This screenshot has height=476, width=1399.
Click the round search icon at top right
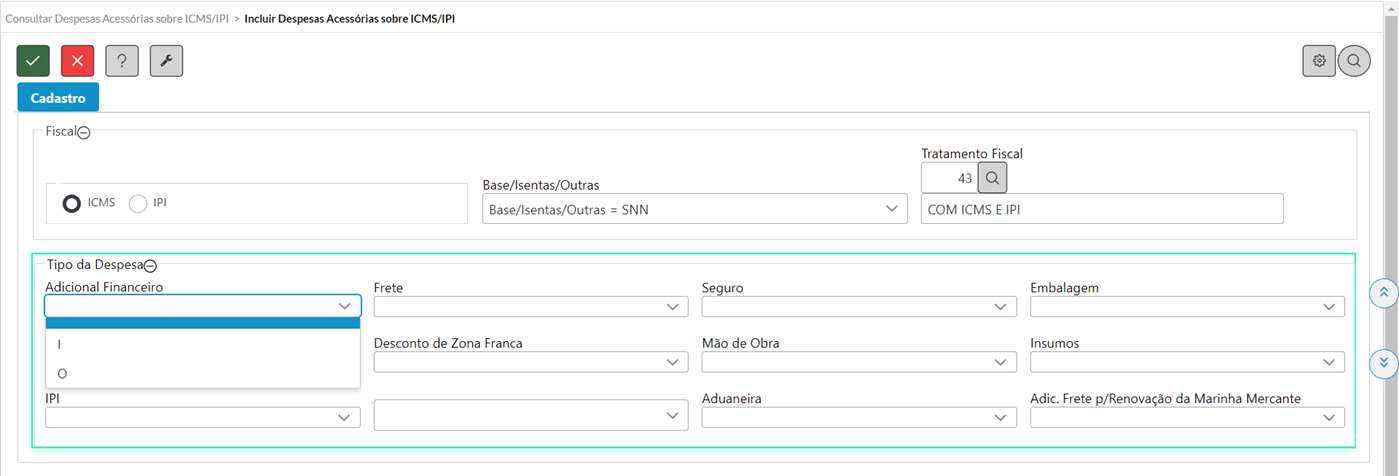(1354, 61)
